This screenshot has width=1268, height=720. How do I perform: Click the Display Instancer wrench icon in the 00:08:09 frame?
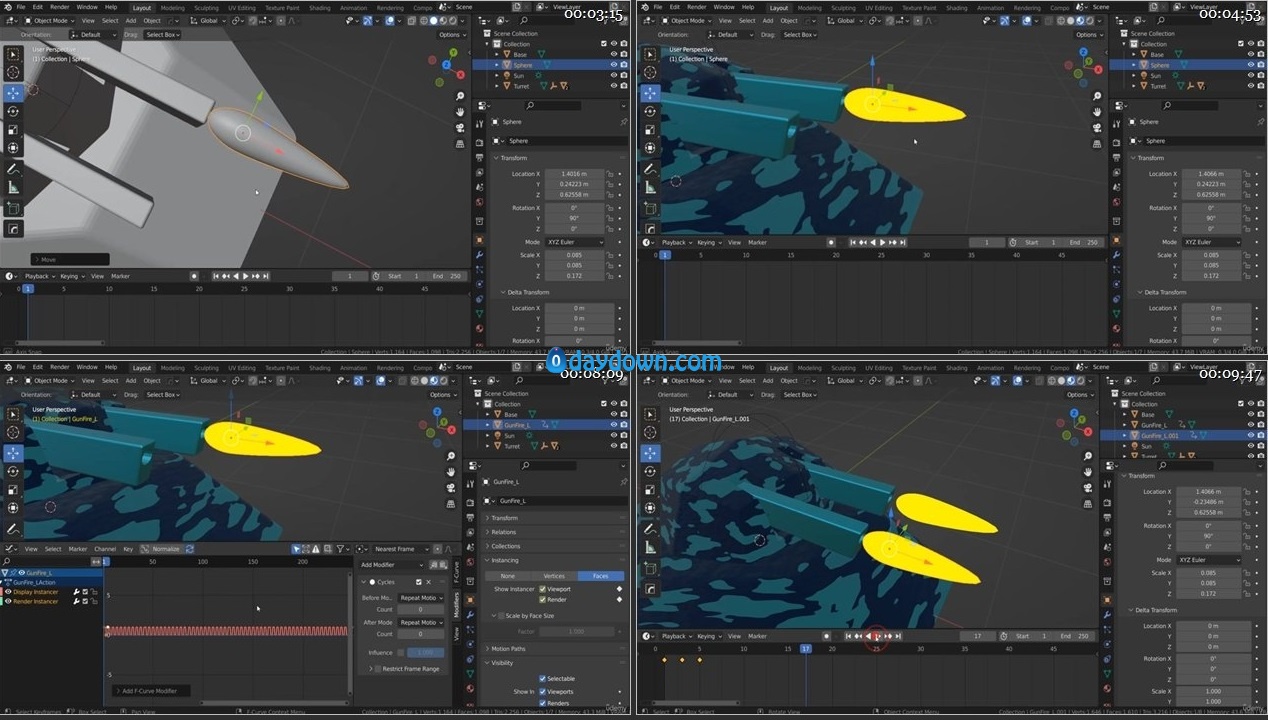coord(76,592)
